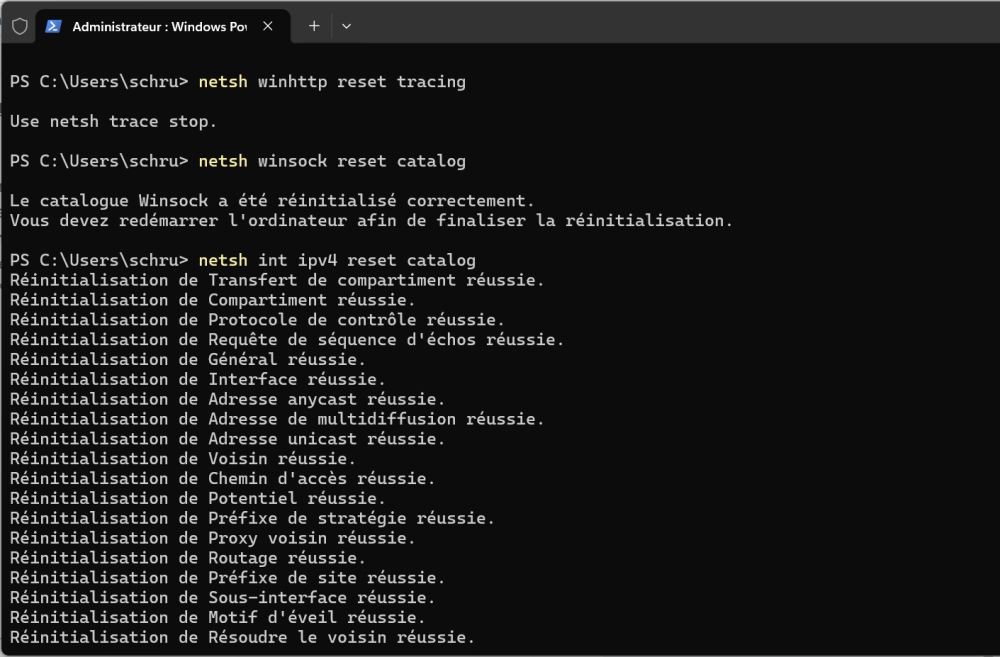Select the Administrateur : Windows PowerShell tab
This screenshot has width=1000, height=657.
point(158,26)
